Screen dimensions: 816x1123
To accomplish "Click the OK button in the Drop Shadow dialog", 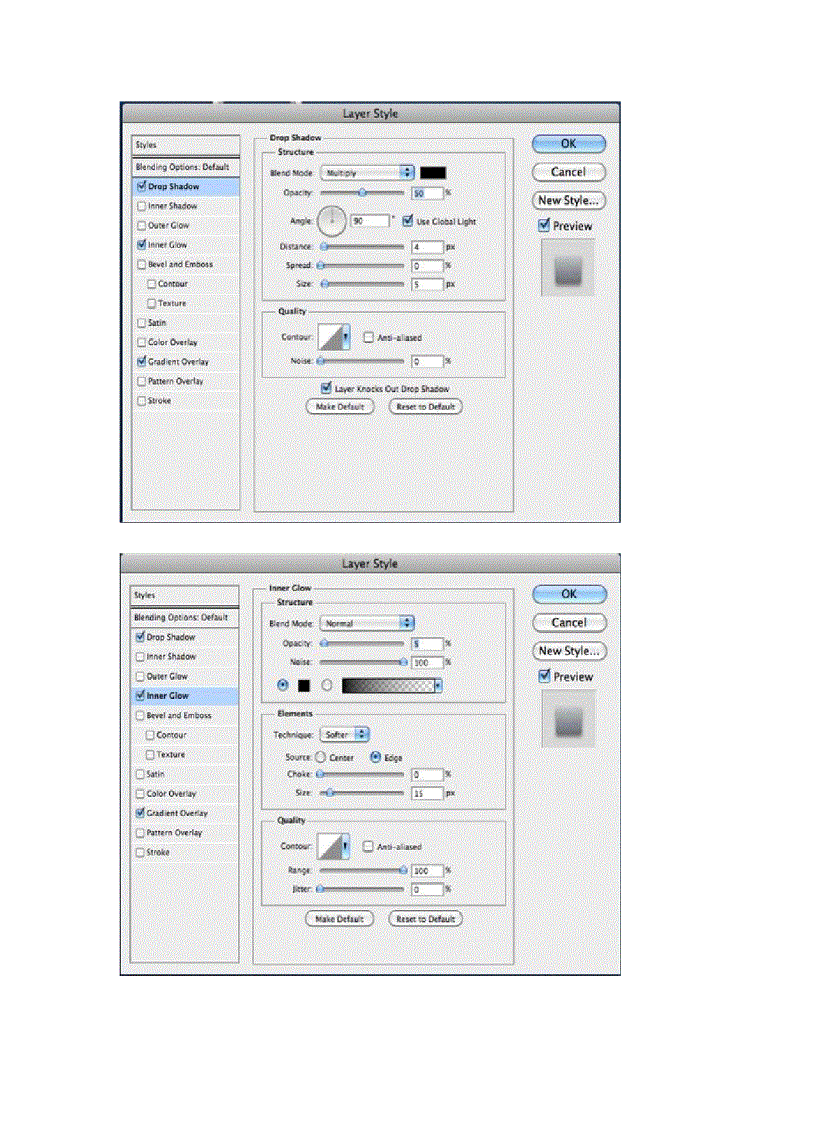I will pyautogui.click(x=568, y=144).
